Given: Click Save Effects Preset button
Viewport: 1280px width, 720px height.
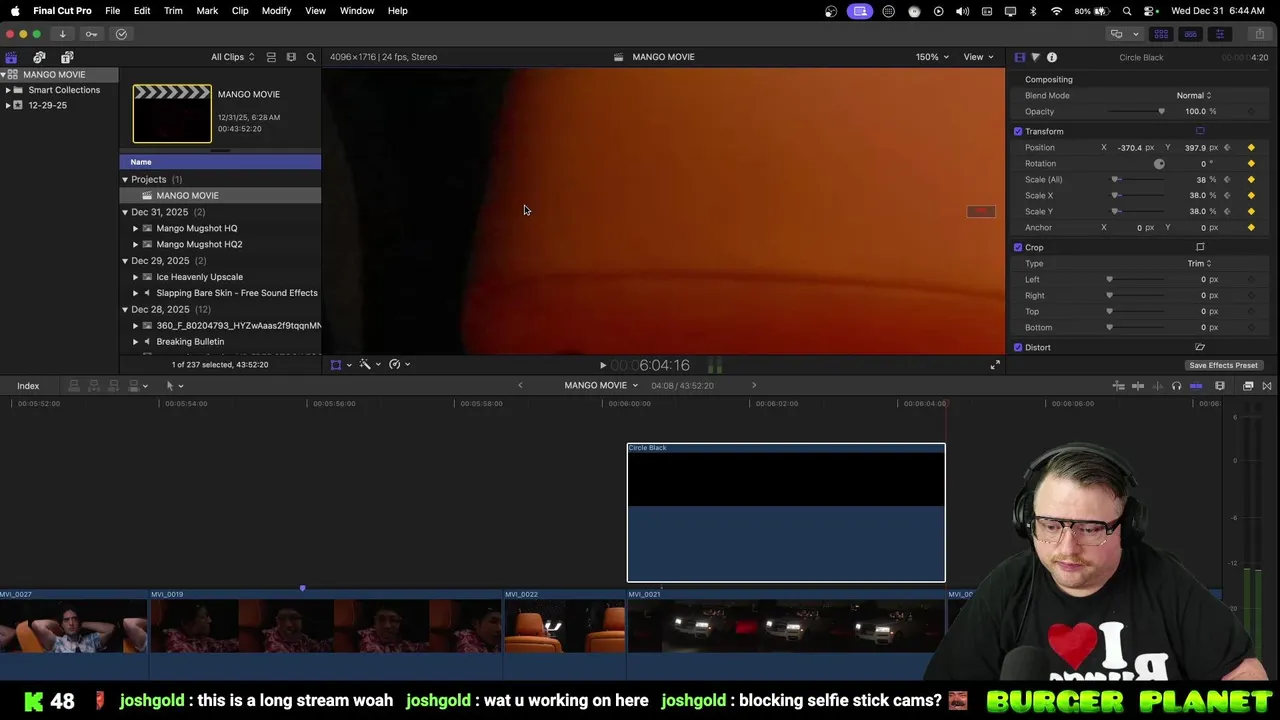Looking at the screenshot, I should 1223,365.
